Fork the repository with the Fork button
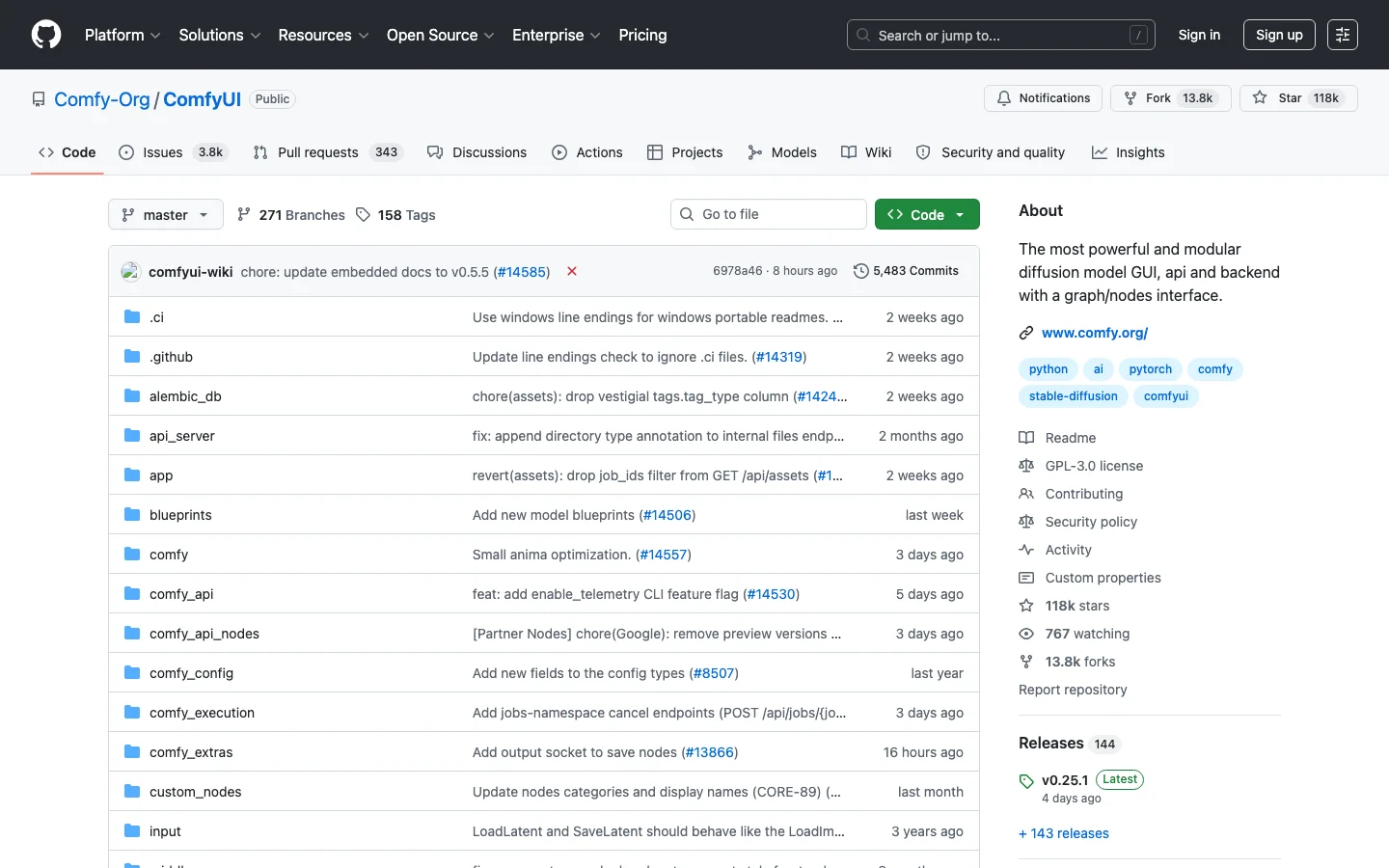Screen dimensions: 1389x868 [1171, 98]
